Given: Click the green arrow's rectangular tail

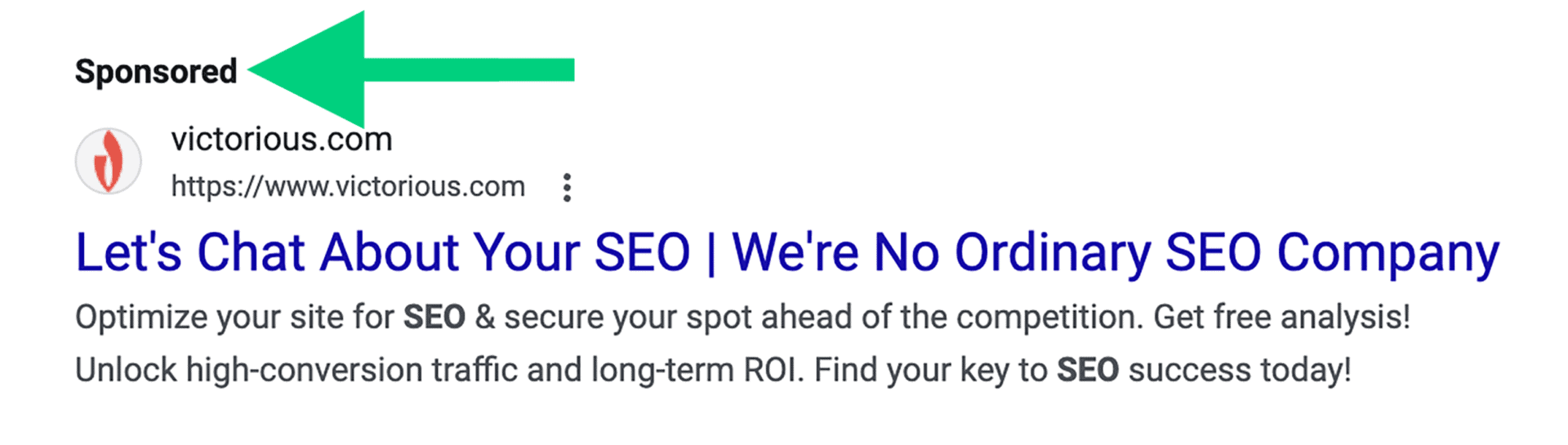Looking at the screenshot, I should point(470,70).
